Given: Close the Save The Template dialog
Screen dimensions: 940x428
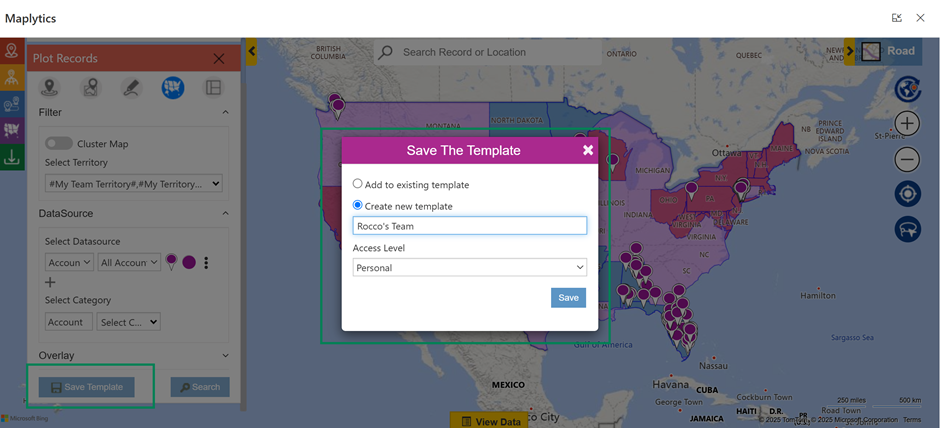Looking at the screenshot, I should (x=588, y=150).
